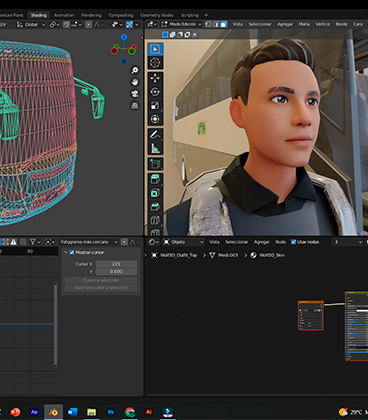The image size is (368, 420).
Task: Switch to the Compositing workspace tab
Action: pyautogui.click(x=121, y=15)
